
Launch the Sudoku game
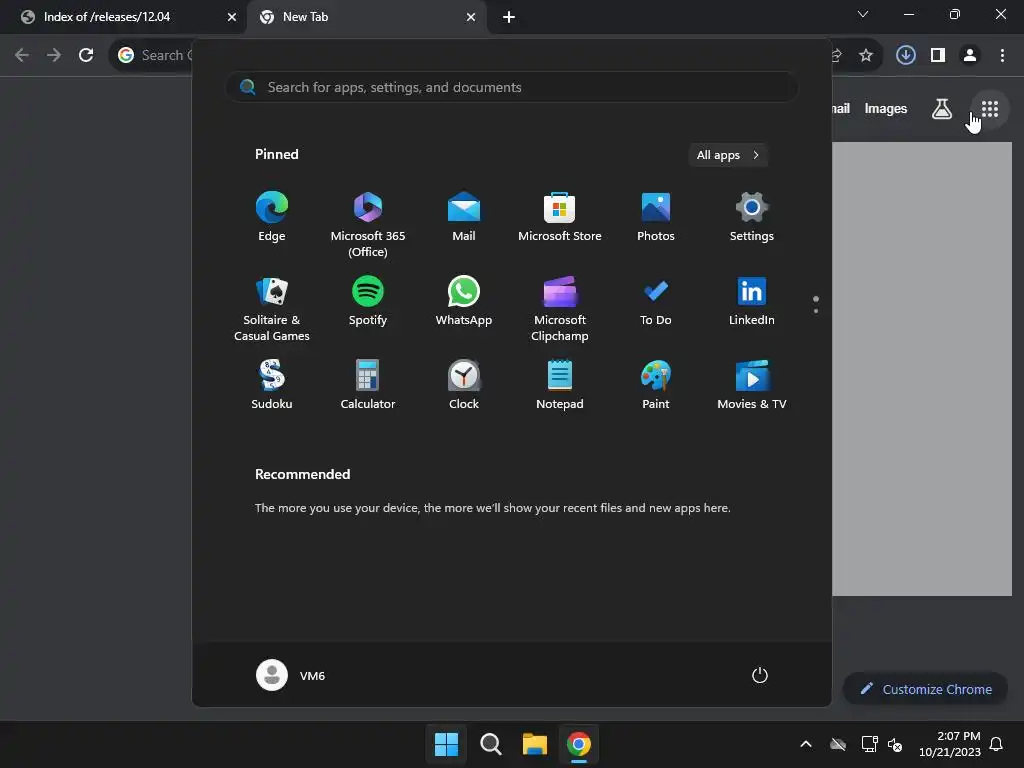(272, 385)
